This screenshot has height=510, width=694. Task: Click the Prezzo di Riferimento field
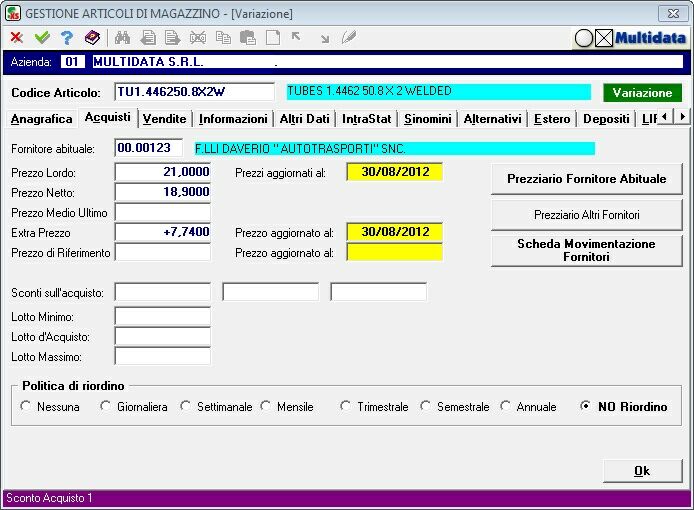162,252
